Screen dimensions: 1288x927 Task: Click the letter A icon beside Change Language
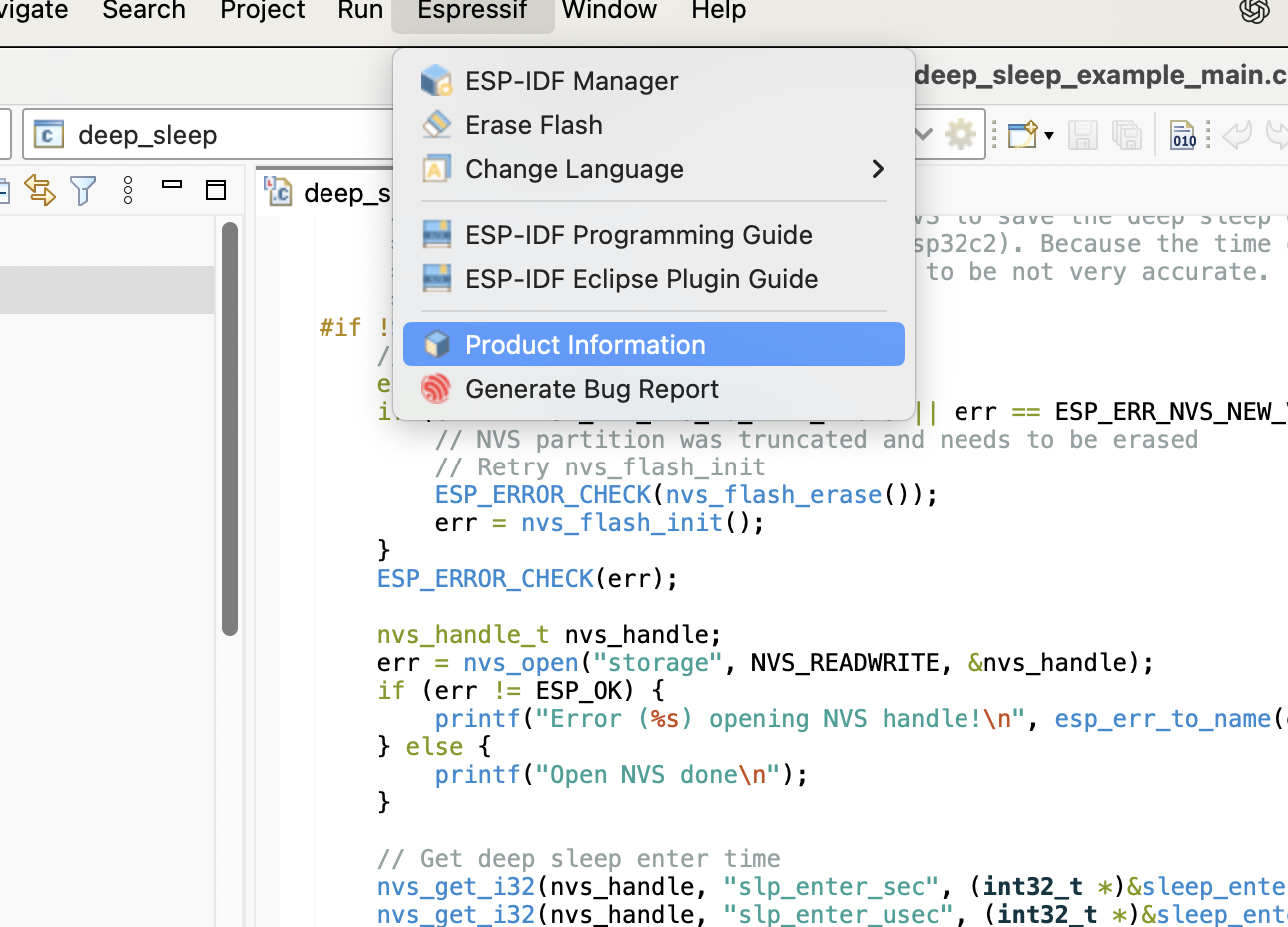[436, 169]
